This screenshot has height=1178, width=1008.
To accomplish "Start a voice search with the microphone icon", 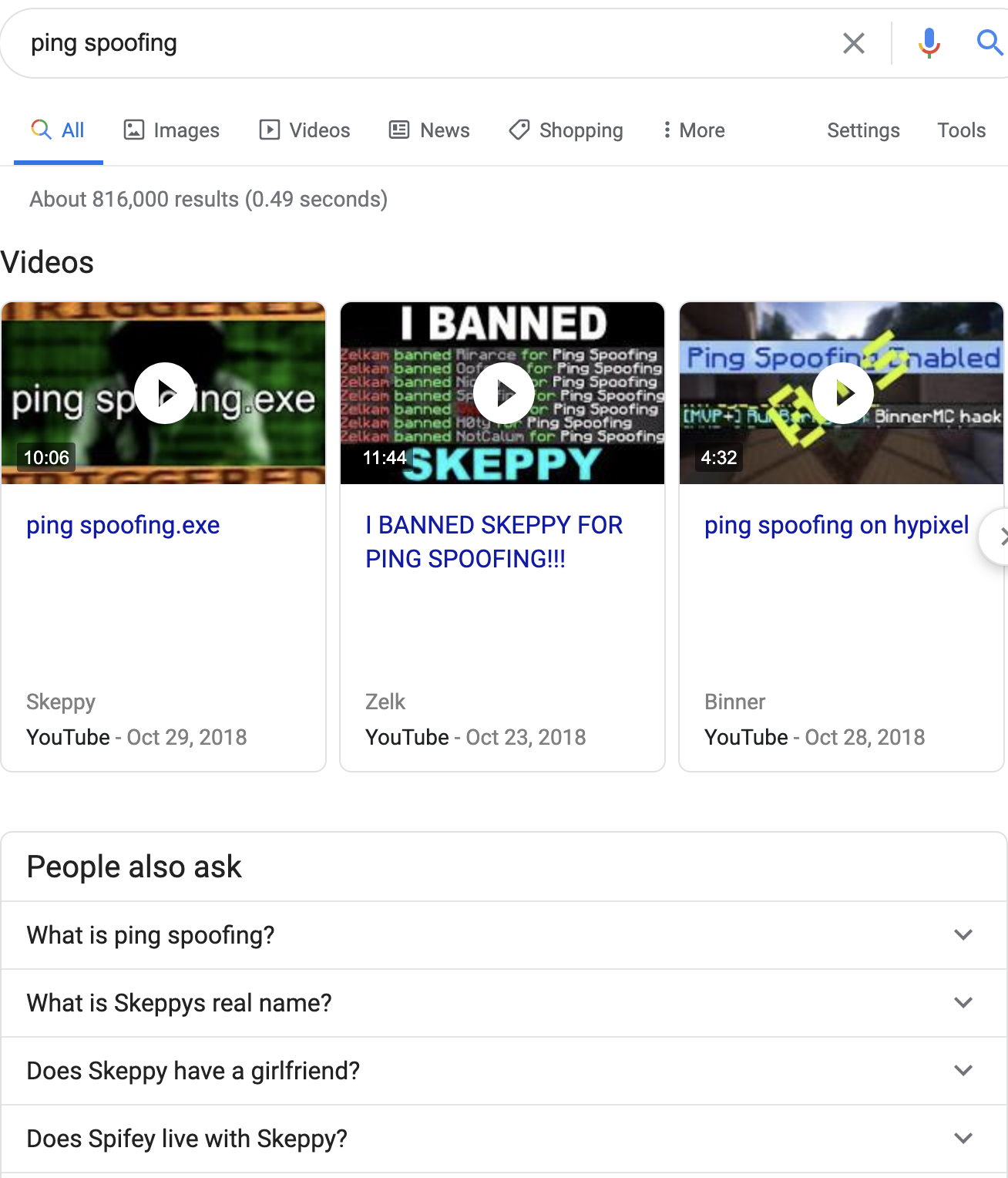I will (929, 42).
